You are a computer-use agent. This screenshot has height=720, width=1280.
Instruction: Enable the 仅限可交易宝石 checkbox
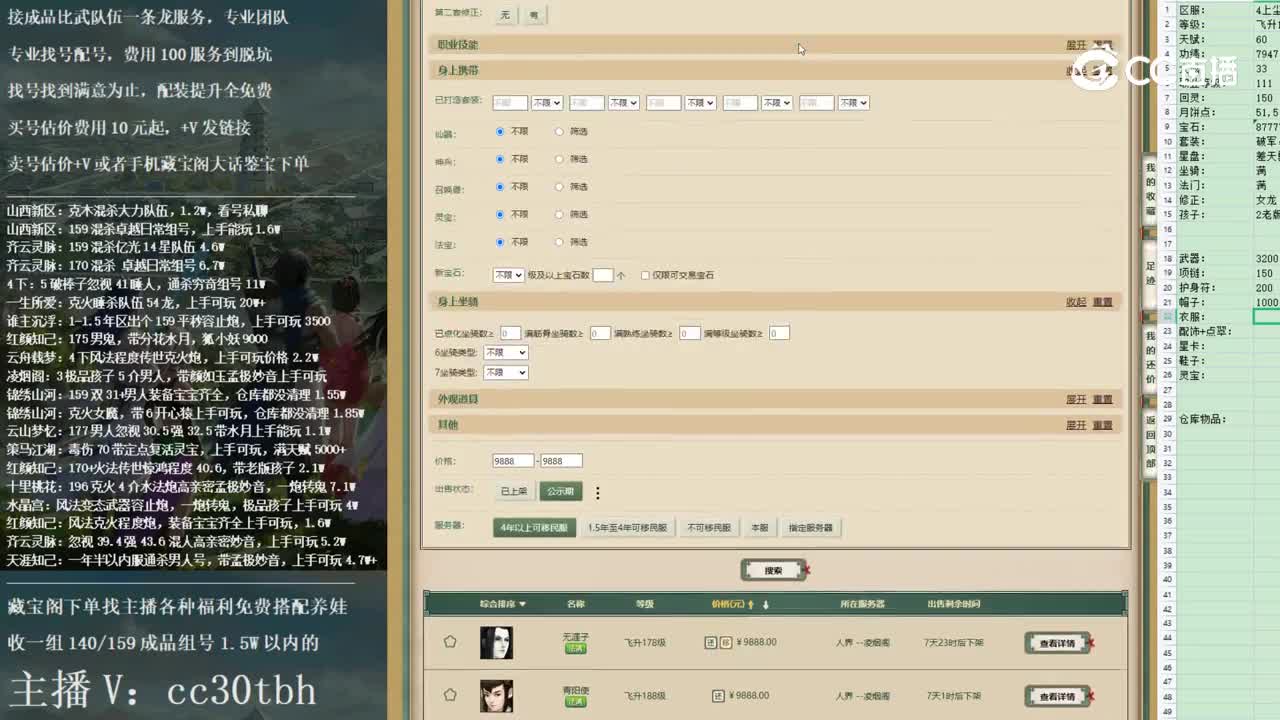(644, 275)
